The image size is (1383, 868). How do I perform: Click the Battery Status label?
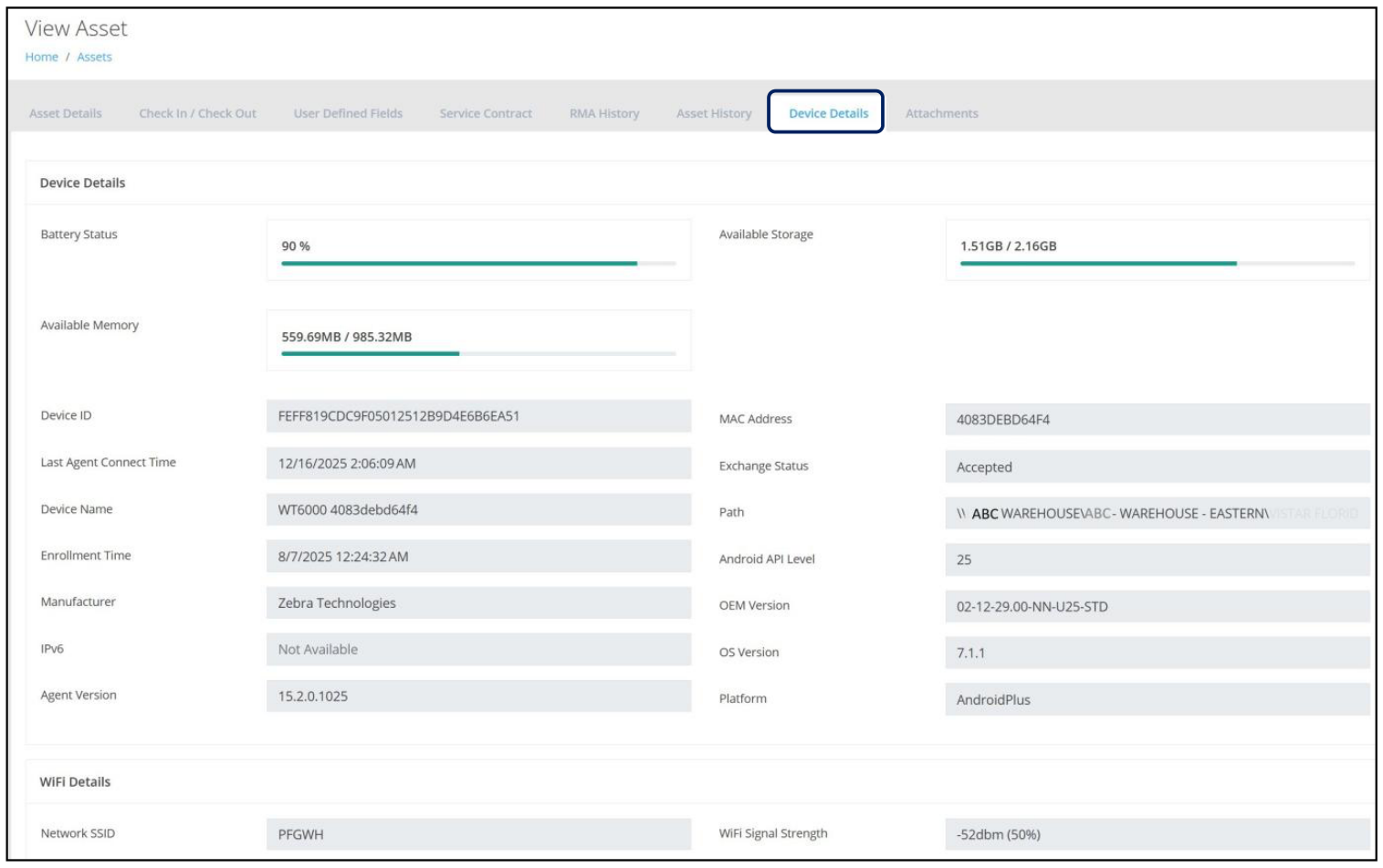(79, 235)
